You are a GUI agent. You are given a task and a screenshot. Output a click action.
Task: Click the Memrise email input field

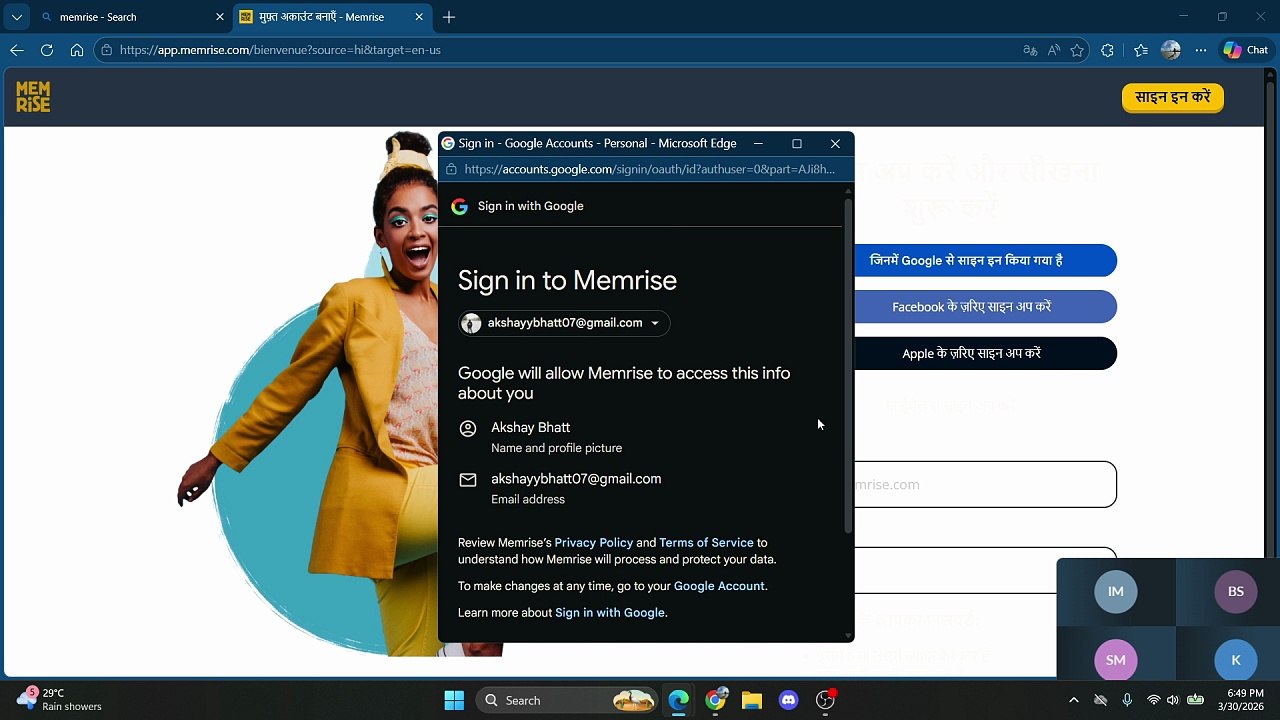click(985, 484)
